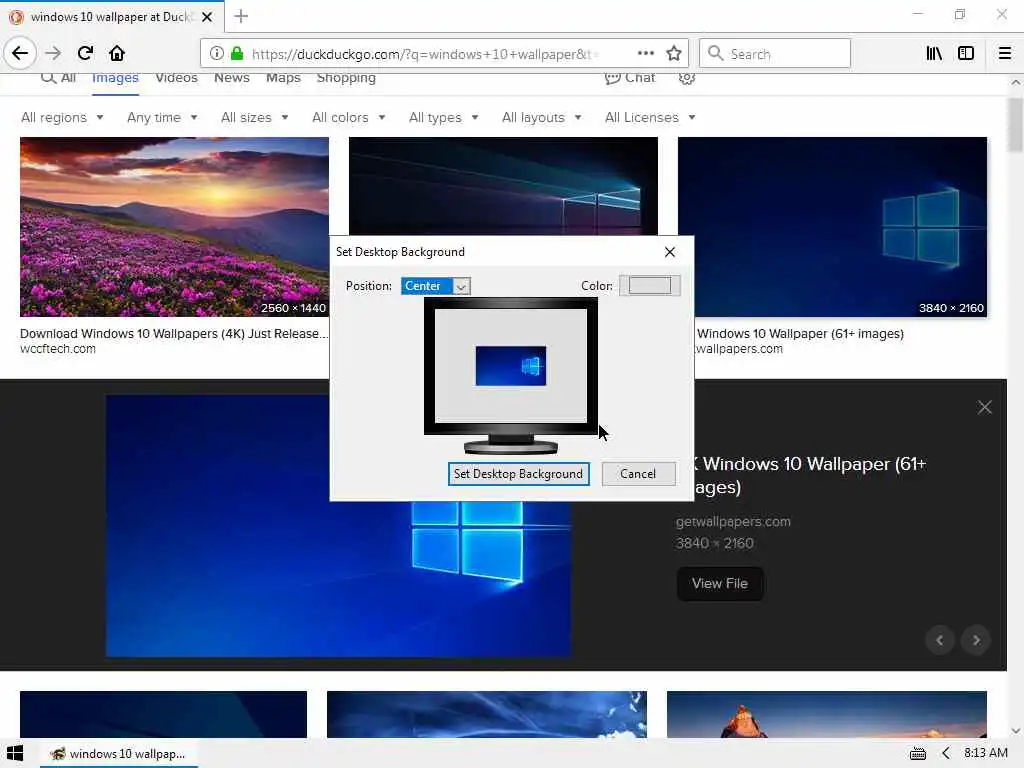This screenshot has width=1024, height=768.
Task: Pick a background color from Color swatch
Action: click(650, 286)
